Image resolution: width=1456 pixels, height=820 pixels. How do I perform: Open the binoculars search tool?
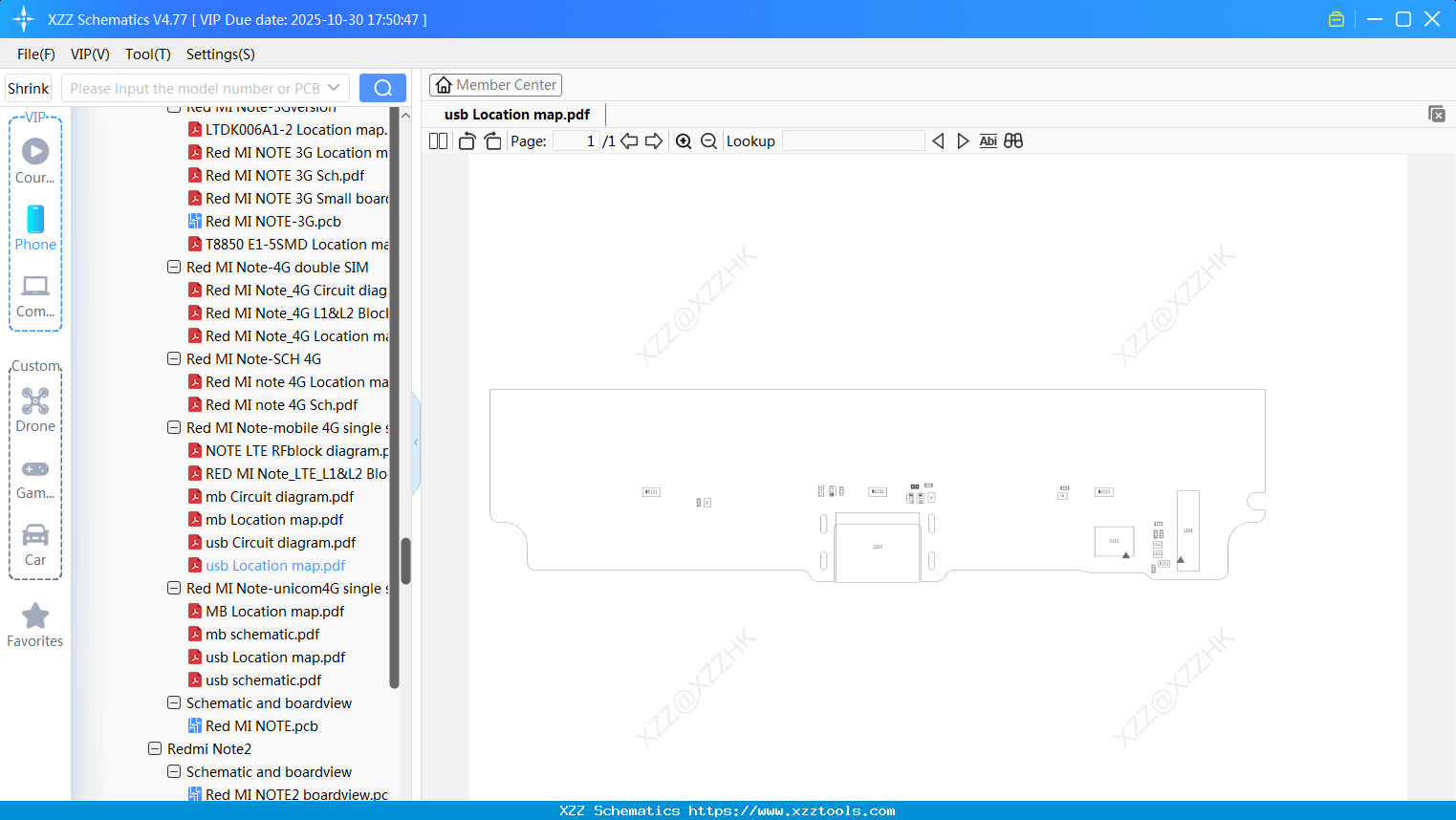tap(1012, 140)
